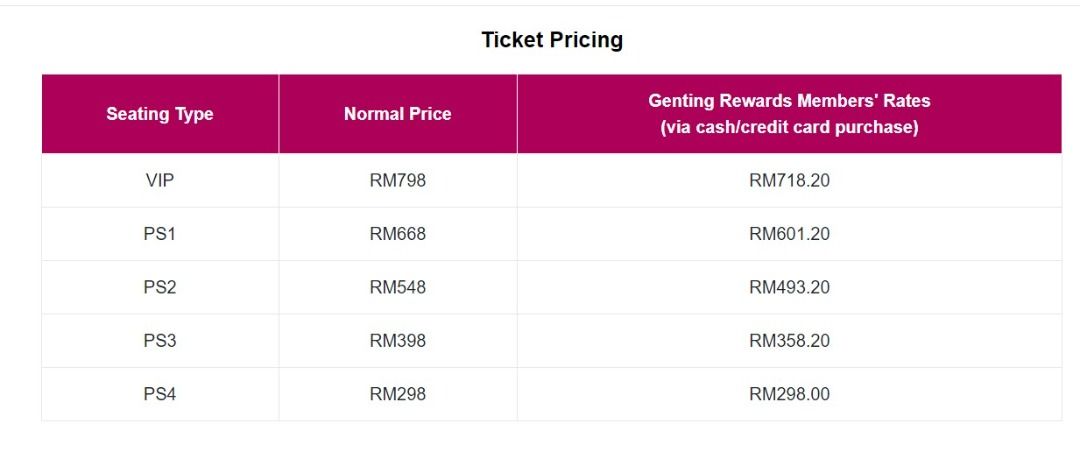The width and height of the screenshot is (1080, 451).
Task: Select the PS4 seating type cell
Action: [160, 394]
